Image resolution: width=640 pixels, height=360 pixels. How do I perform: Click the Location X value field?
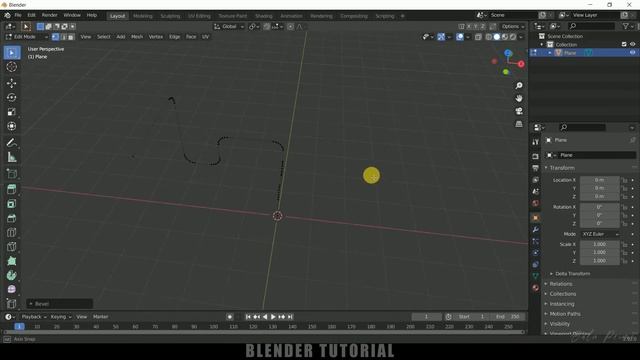point(600,180)
